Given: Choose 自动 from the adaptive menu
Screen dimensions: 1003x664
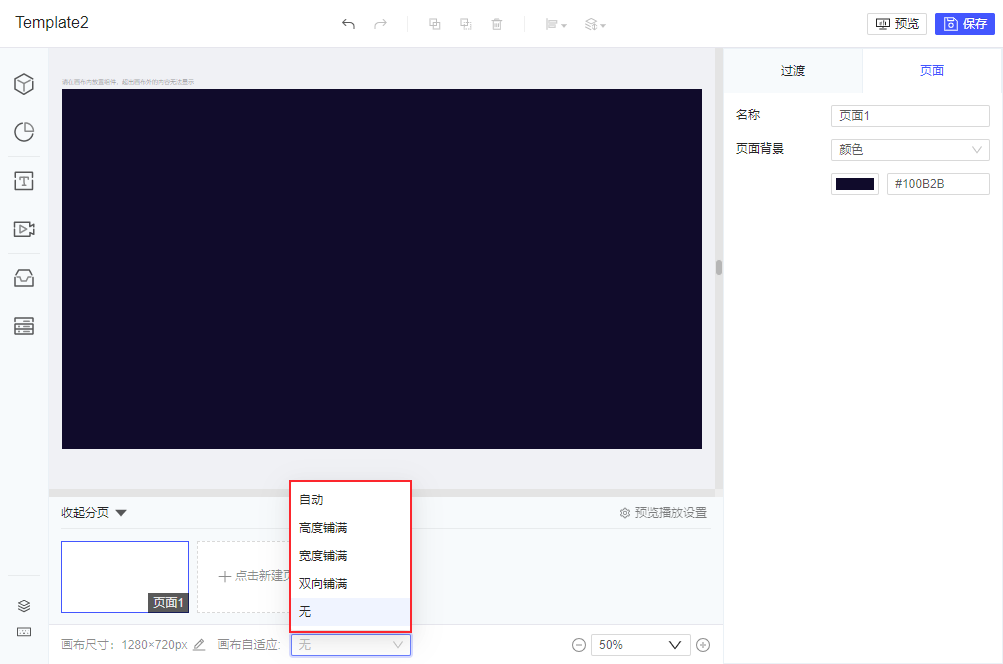Looking at the screenshot, I should coord(350,500).
